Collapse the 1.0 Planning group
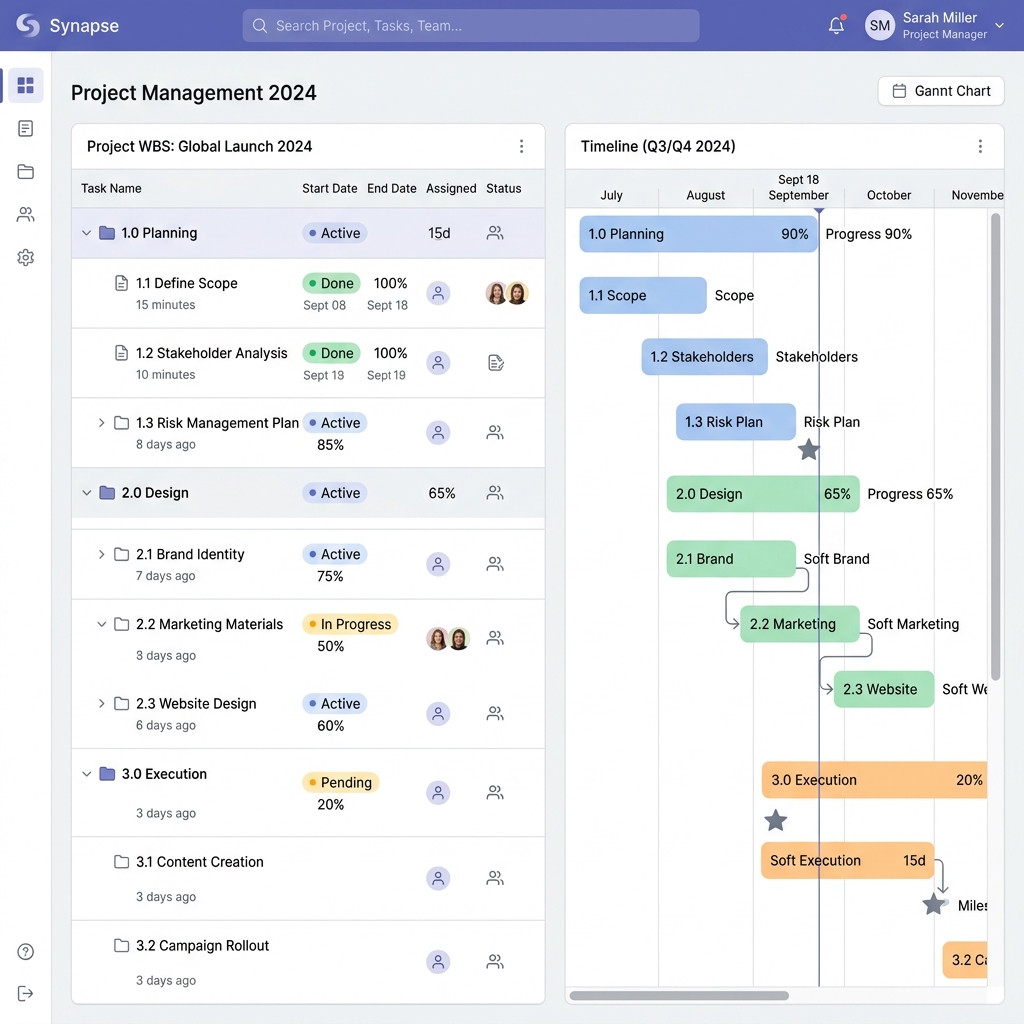1024x1024 pixels. coord(86,233)
